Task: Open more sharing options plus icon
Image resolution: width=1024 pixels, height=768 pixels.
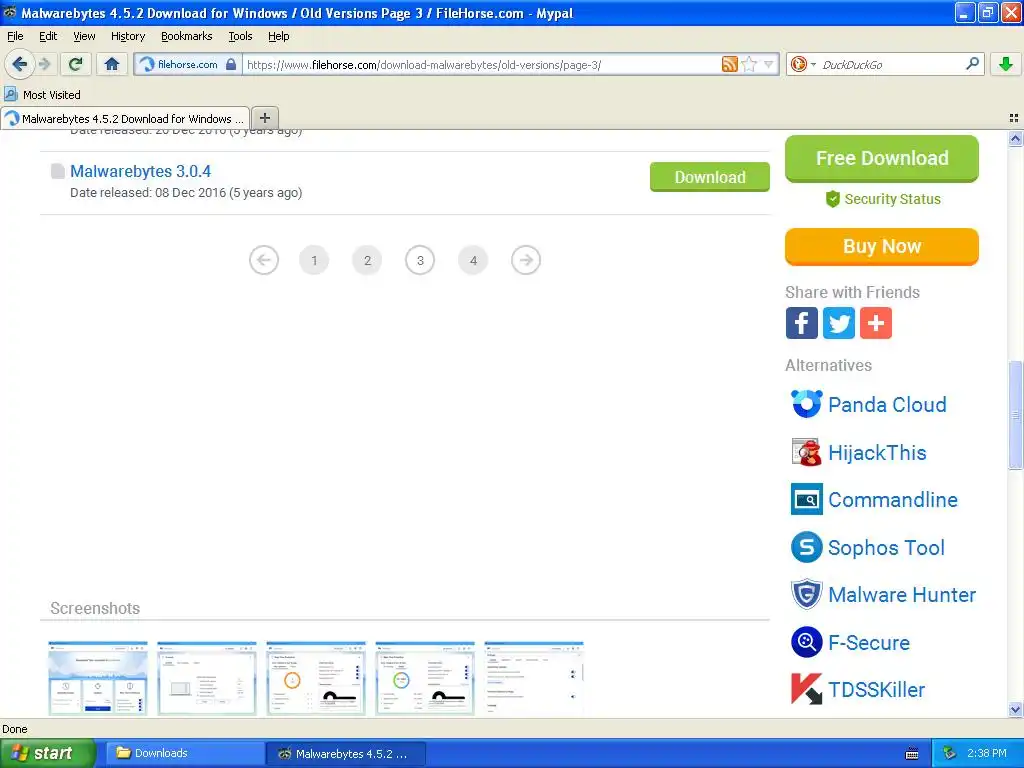Action: click(x=876, y=323)
